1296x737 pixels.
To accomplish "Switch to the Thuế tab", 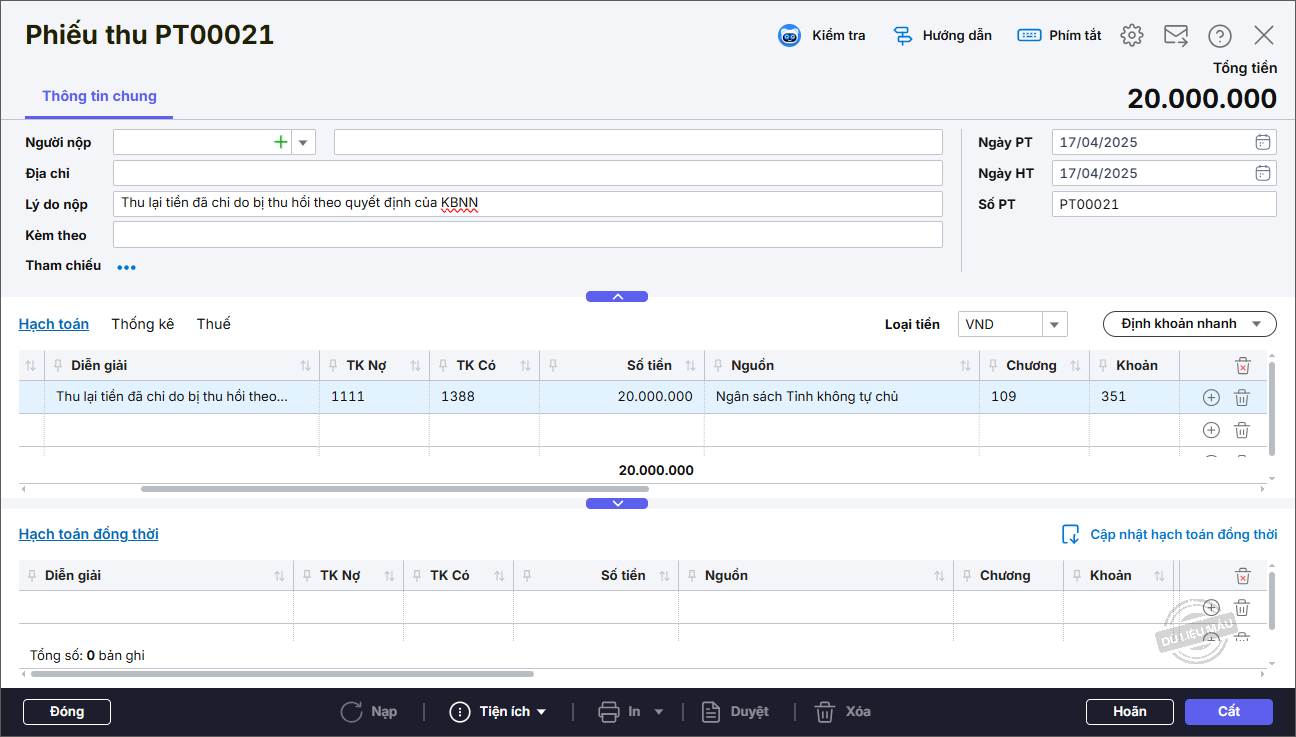I will [x=213, y=324].
